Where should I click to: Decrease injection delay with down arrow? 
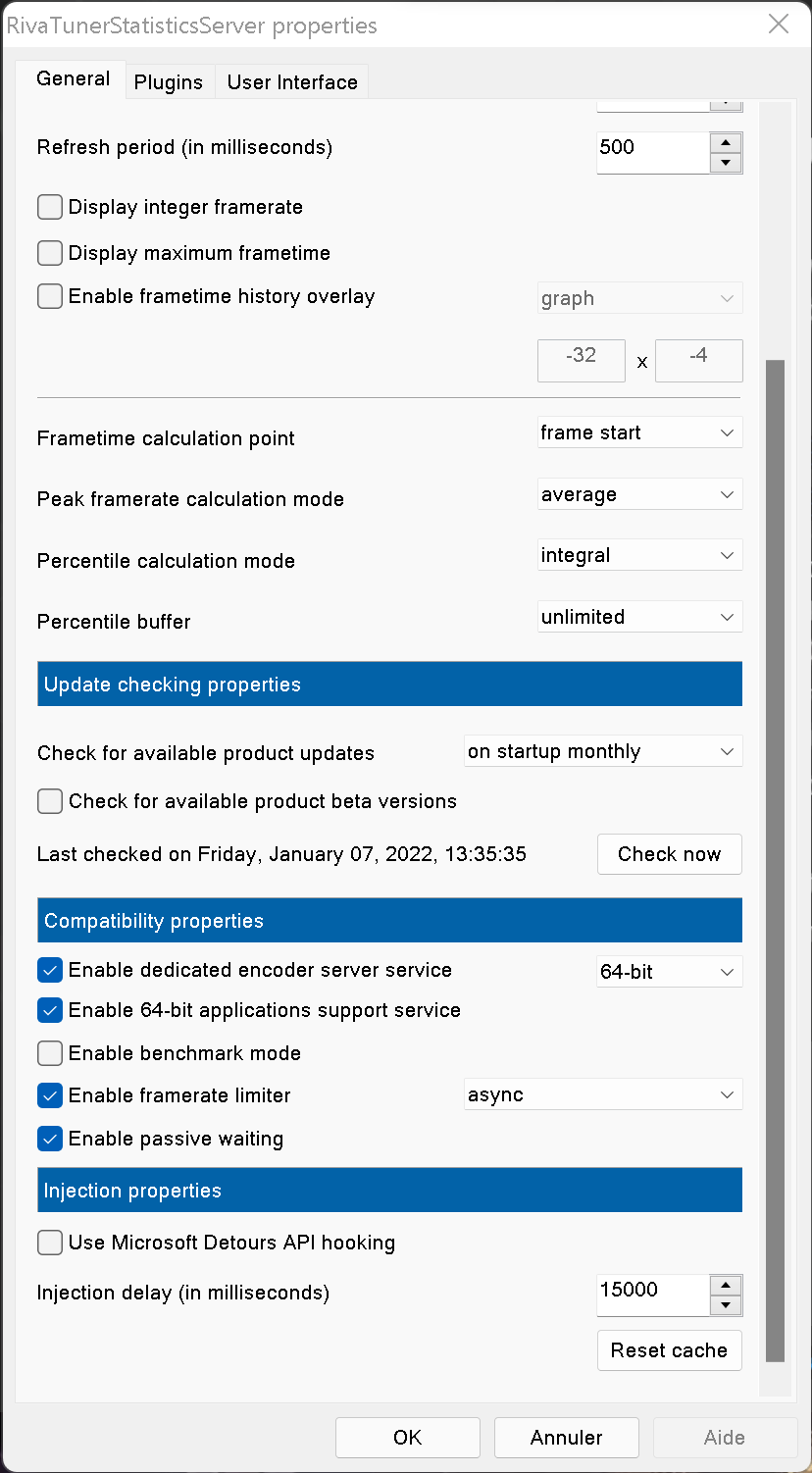[725, 1305]
